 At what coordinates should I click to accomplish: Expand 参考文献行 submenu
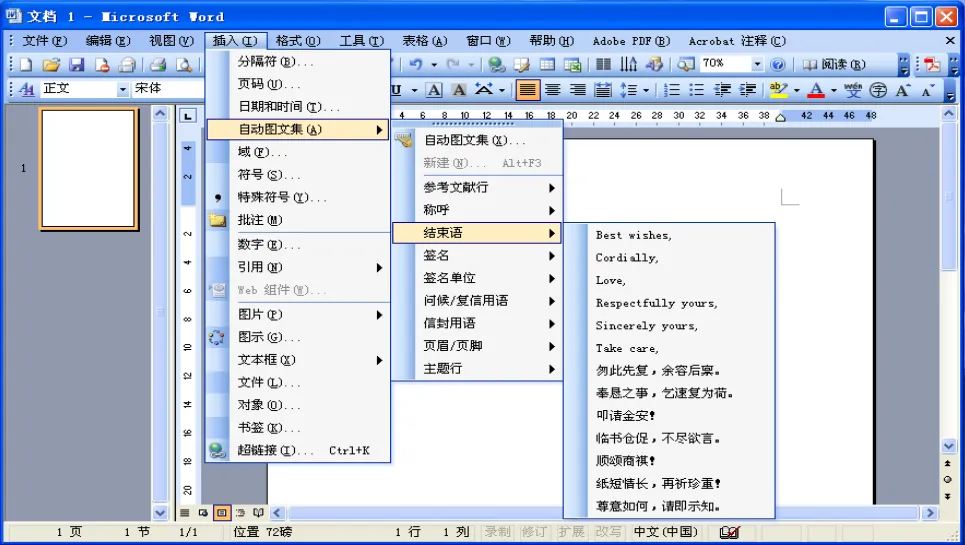point(477,188)
